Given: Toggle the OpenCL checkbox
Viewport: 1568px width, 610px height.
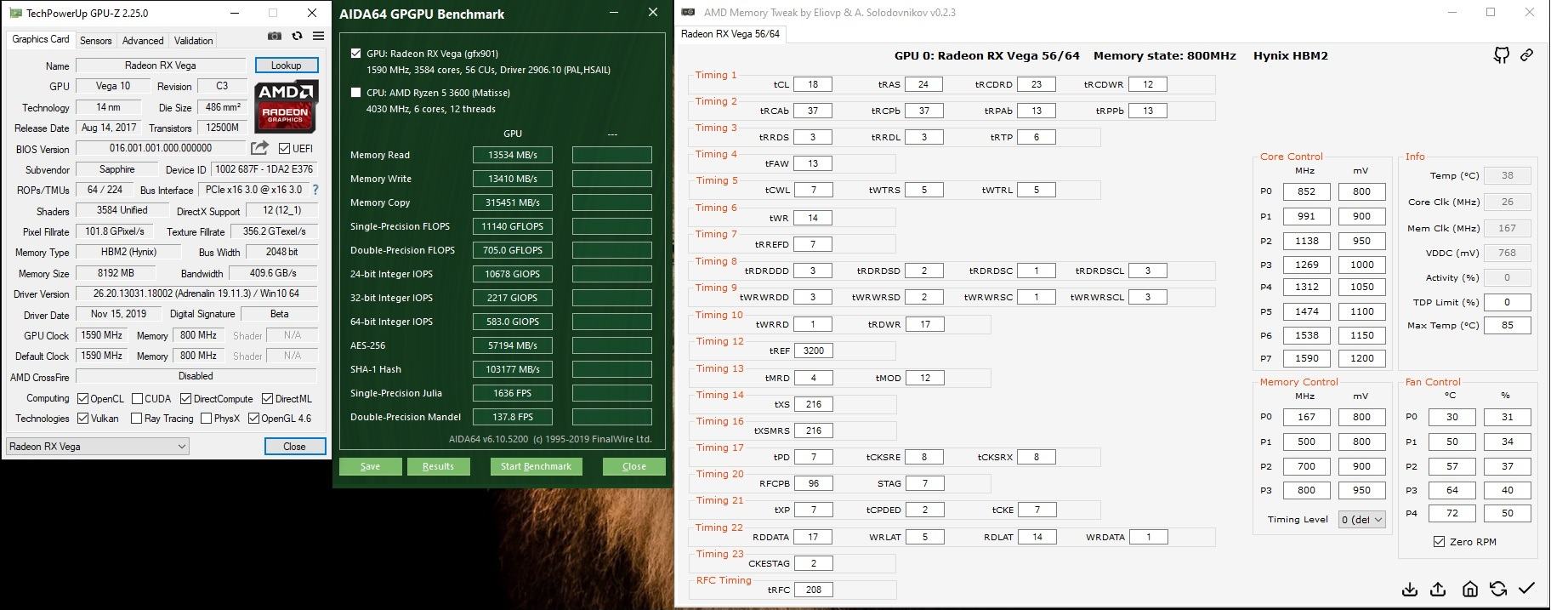Looking at the screenshot, I should 82,399.
